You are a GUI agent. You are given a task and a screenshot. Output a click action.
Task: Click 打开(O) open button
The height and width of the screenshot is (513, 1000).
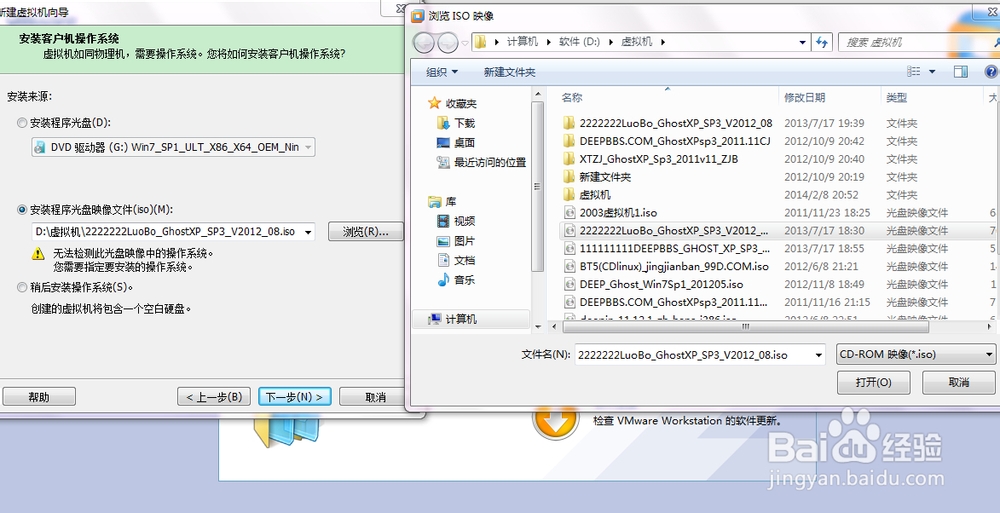click(x=874, y=382)
